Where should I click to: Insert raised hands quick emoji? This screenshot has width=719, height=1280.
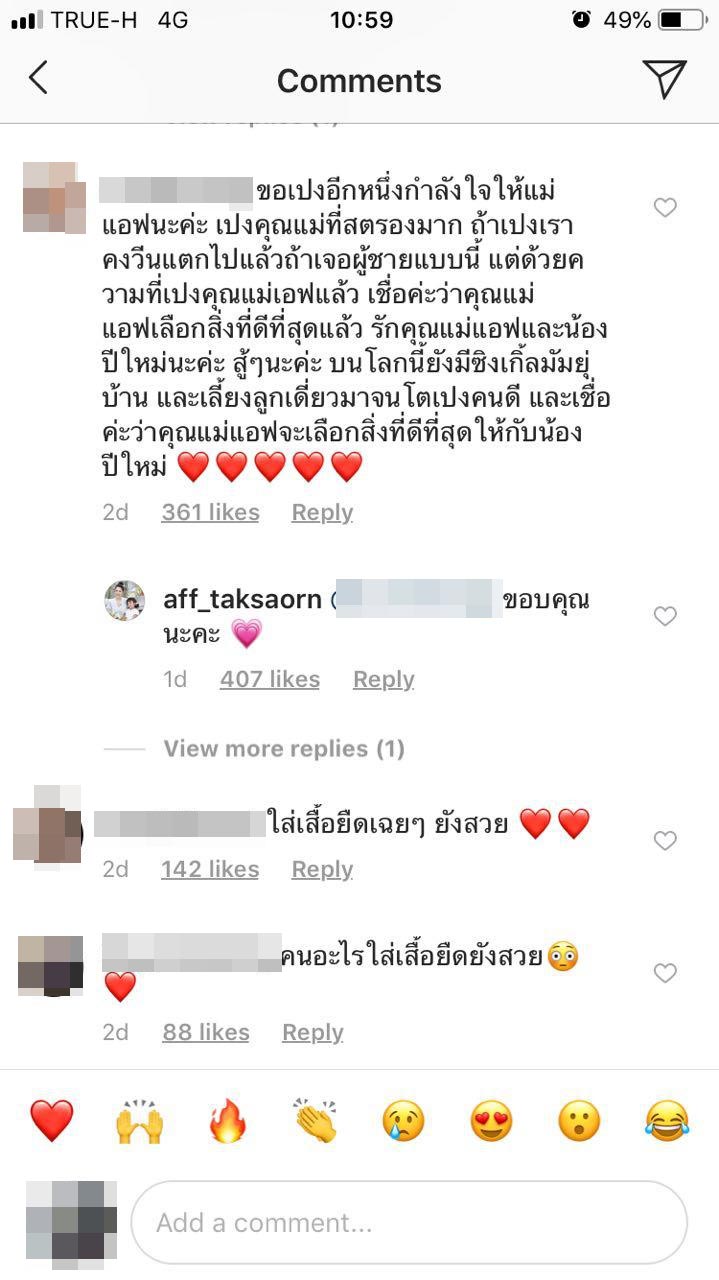(x=140, y=1120)
